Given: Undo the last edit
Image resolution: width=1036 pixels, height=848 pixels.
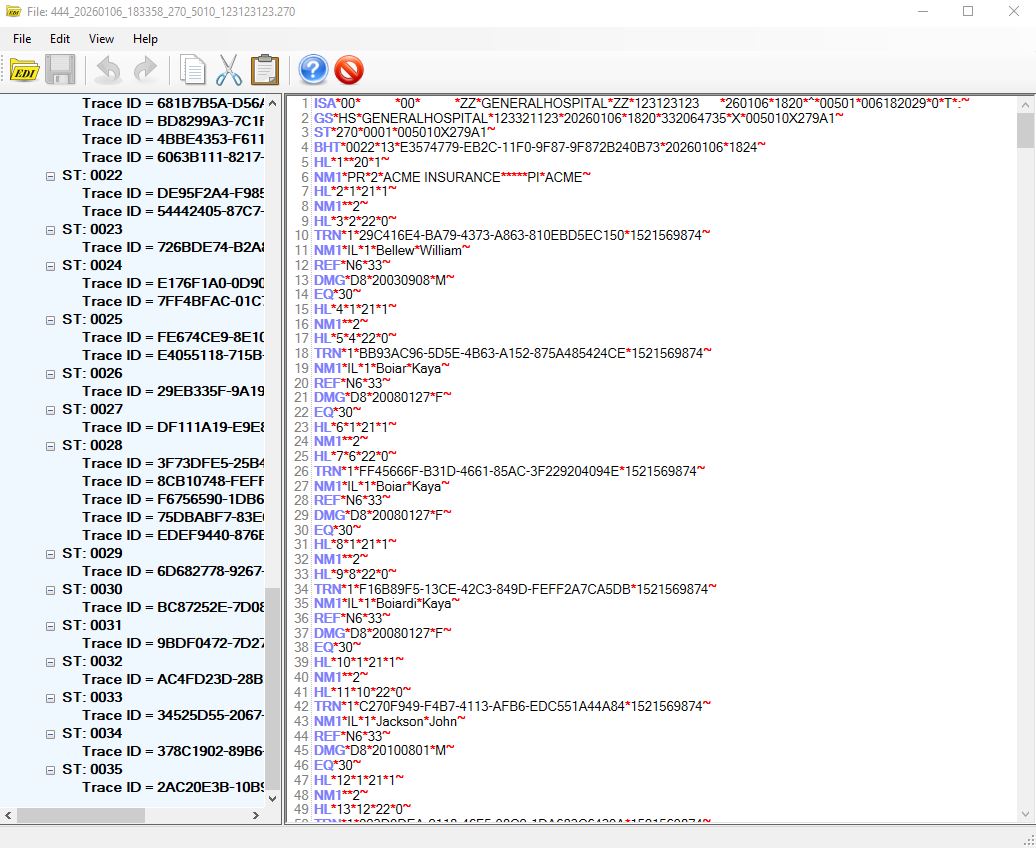Looking at the screenshot, I should [108, 70].
